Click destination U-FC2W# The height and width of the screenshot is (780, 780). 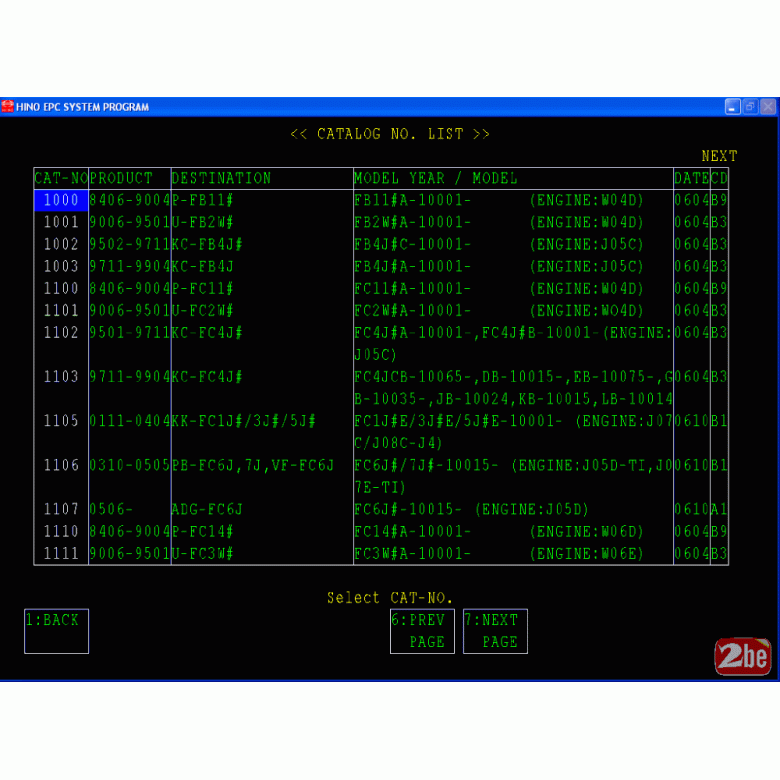(202, 310)
